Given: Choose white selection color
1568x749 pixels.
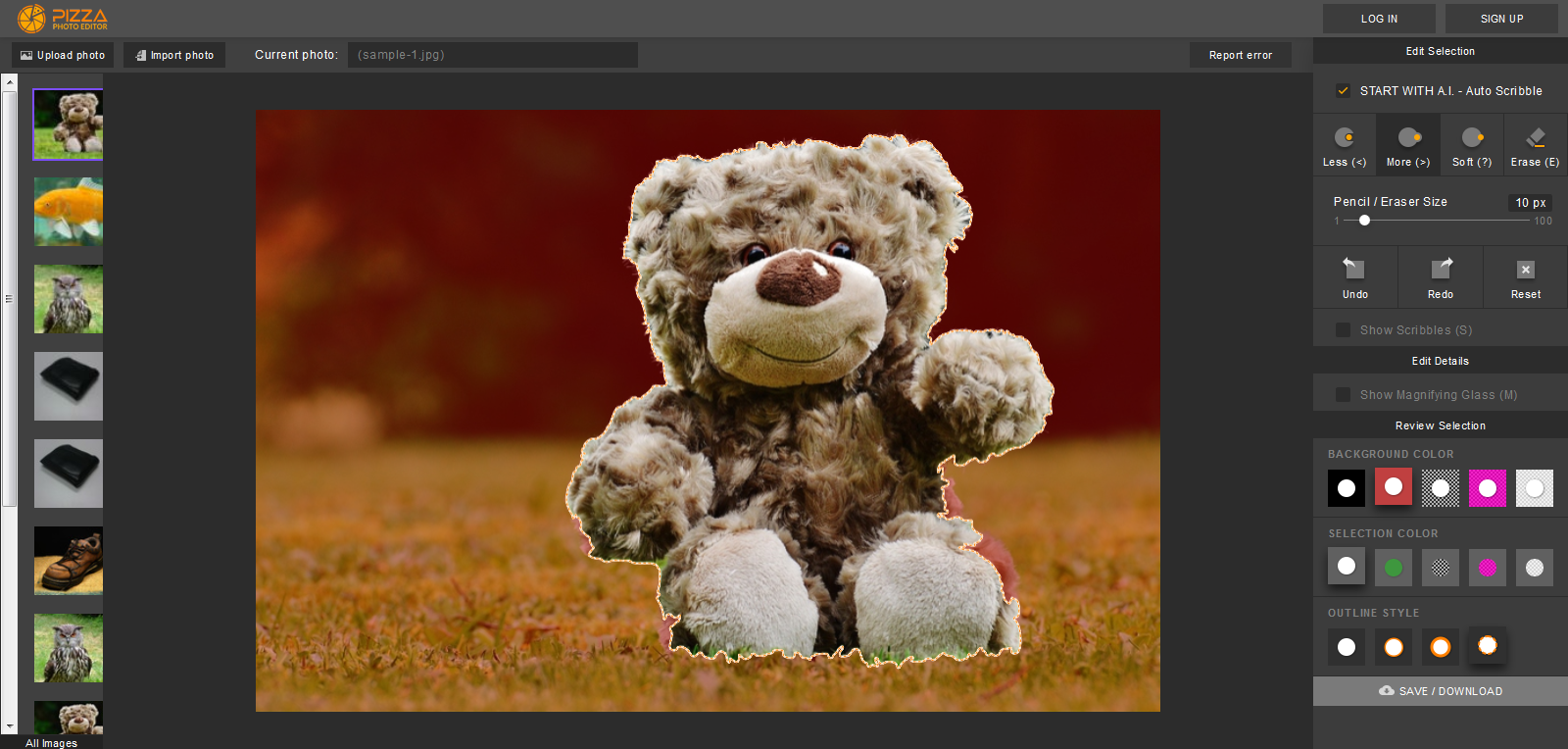Looking at the screenshot, I should pos(1347,566).
